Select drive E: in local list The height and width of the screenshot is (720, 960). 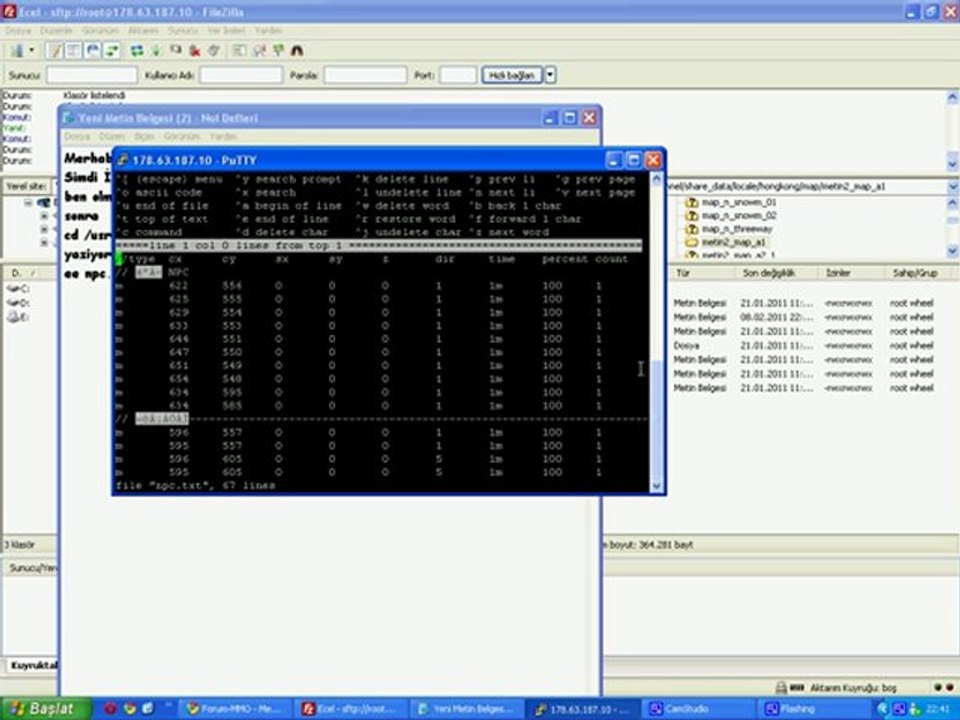[x=18, y=317]
